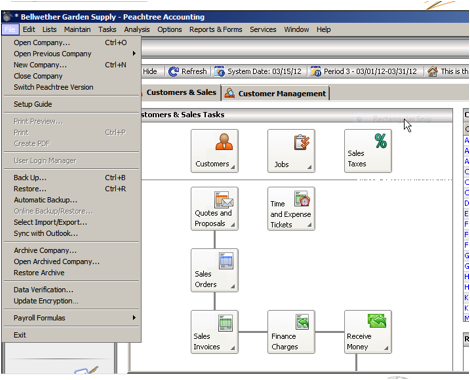Open the Sales Orders icon
Screen dimensions: 470x380
214,270
